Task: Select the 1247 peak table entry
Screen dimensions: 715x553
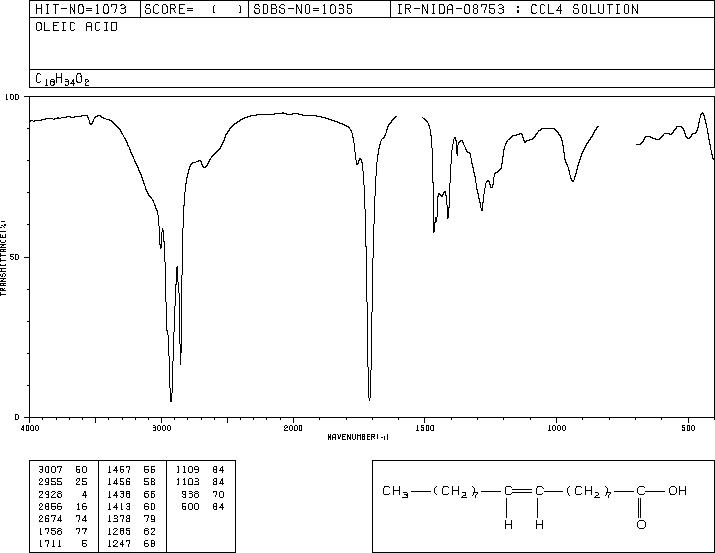Action: pos(131,544)
